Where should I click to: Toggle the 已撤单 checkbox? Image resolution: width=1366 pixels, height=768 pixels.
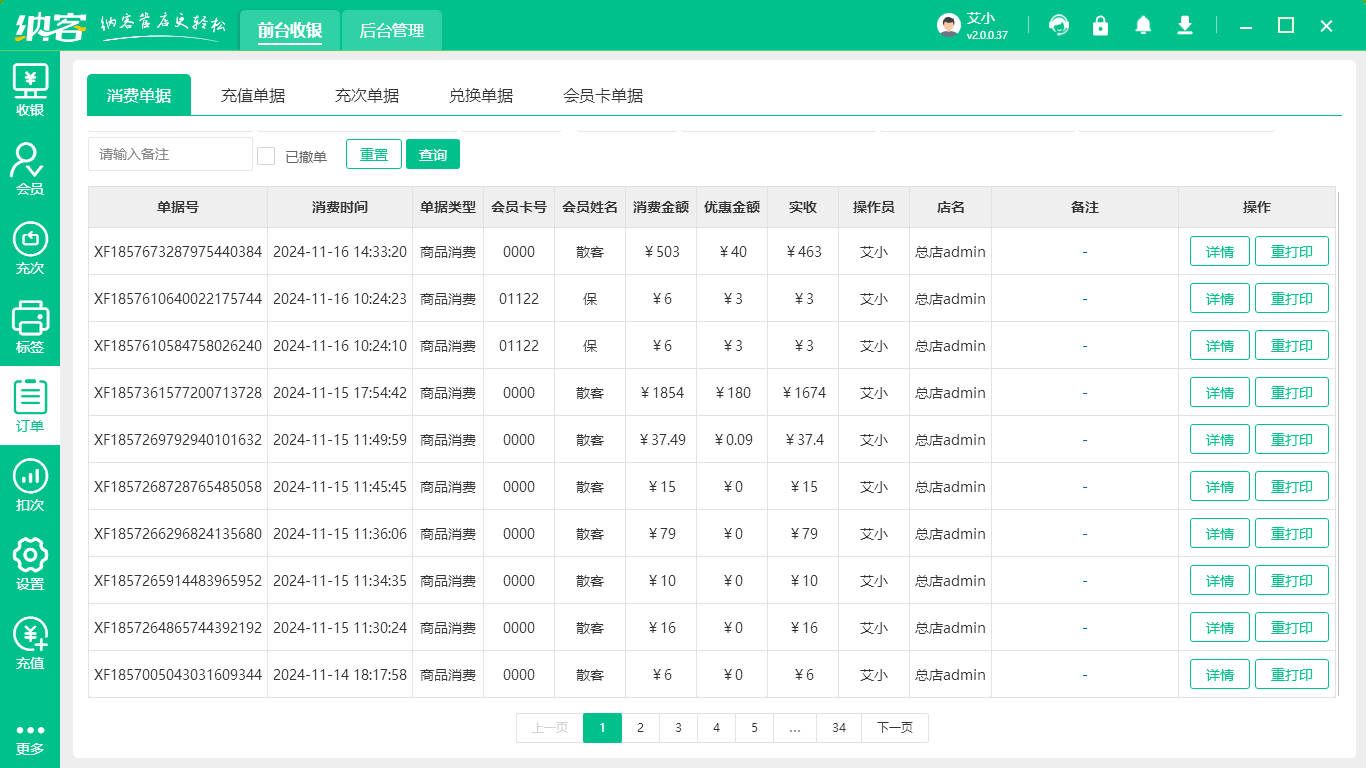coord(266,156)
